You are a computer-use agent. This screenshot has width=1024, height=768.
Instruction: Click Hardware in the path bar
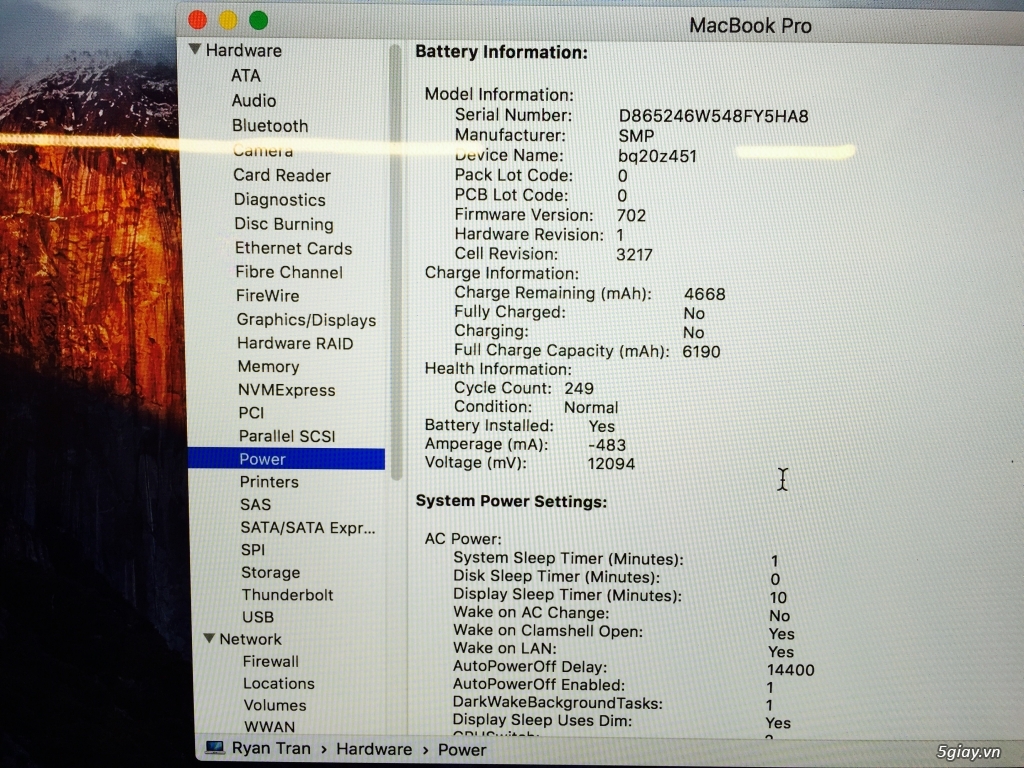tap(374, 749)
